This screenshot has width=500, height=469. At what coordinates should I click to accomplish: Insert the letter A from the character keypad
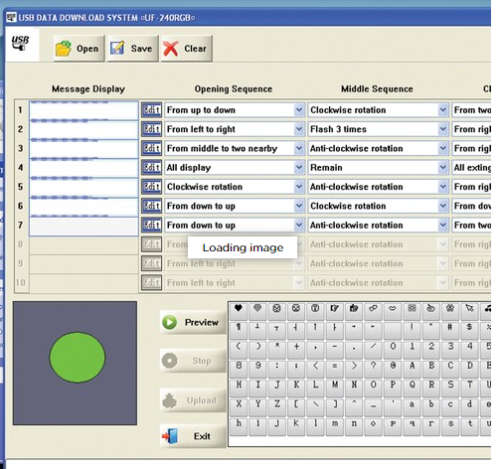coord(412,366)
